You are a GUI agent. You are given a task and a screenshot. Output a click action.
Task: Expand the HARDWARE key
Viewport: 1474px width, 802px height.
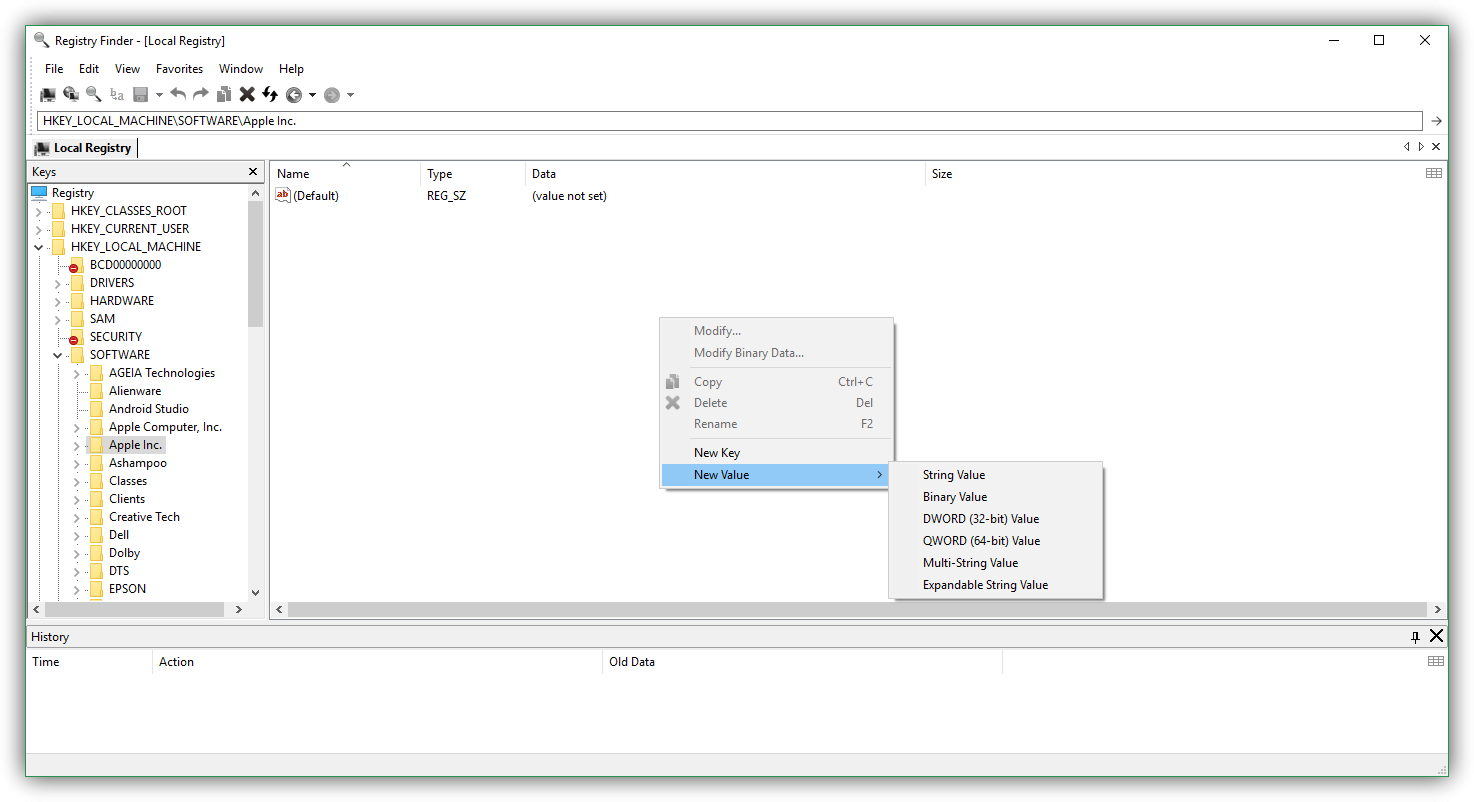[57, 301]
